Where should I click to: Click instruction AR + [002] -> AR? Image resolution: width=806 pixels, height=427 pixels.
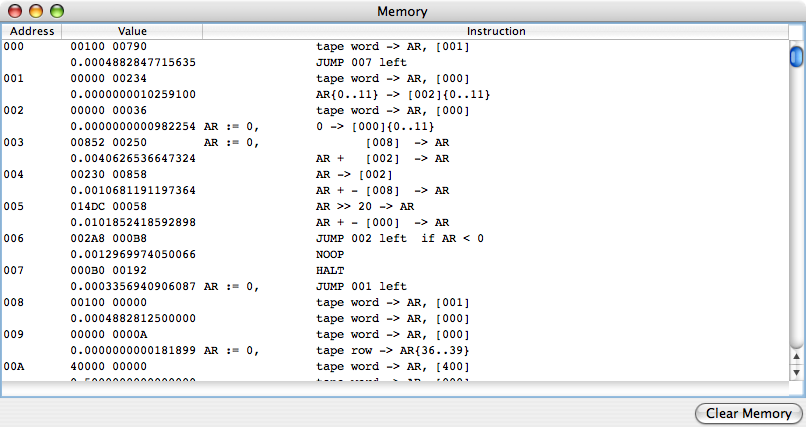click(x=382, y=158)
